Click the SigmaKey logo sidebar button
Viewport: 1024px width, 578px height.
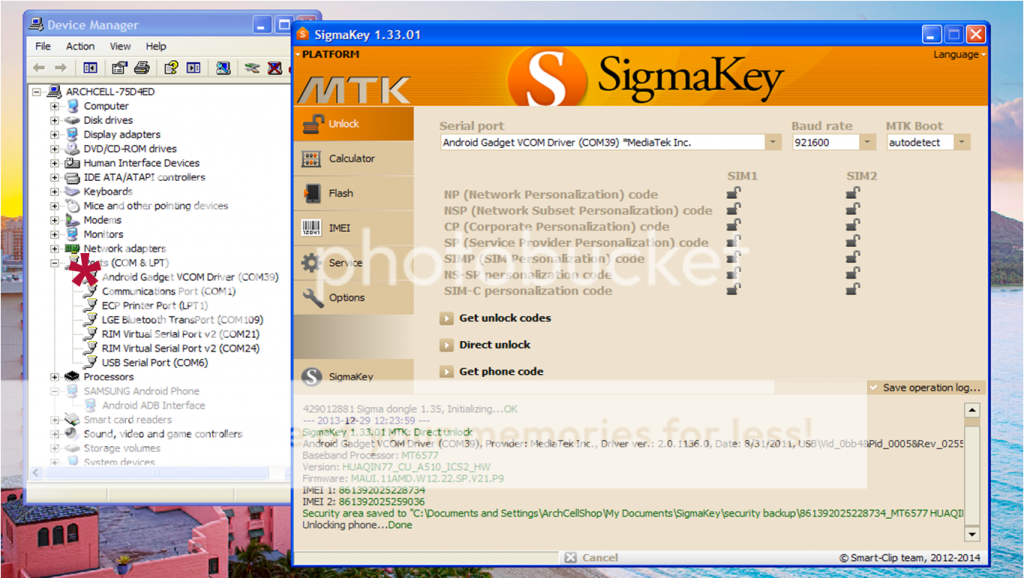(x=312, y=377)
